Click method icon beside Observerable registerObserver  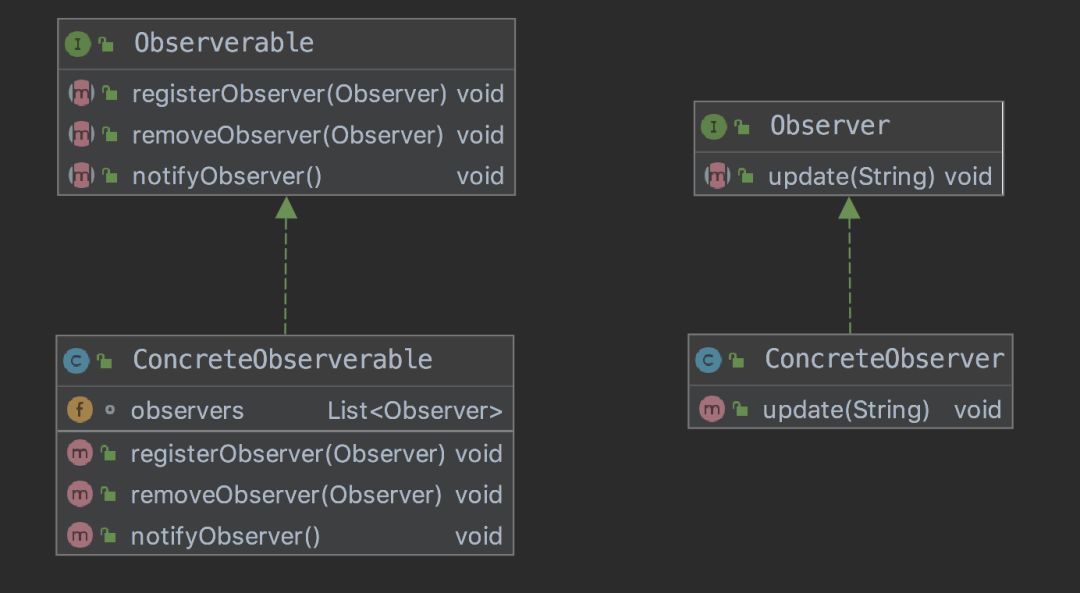pos(81,93)
